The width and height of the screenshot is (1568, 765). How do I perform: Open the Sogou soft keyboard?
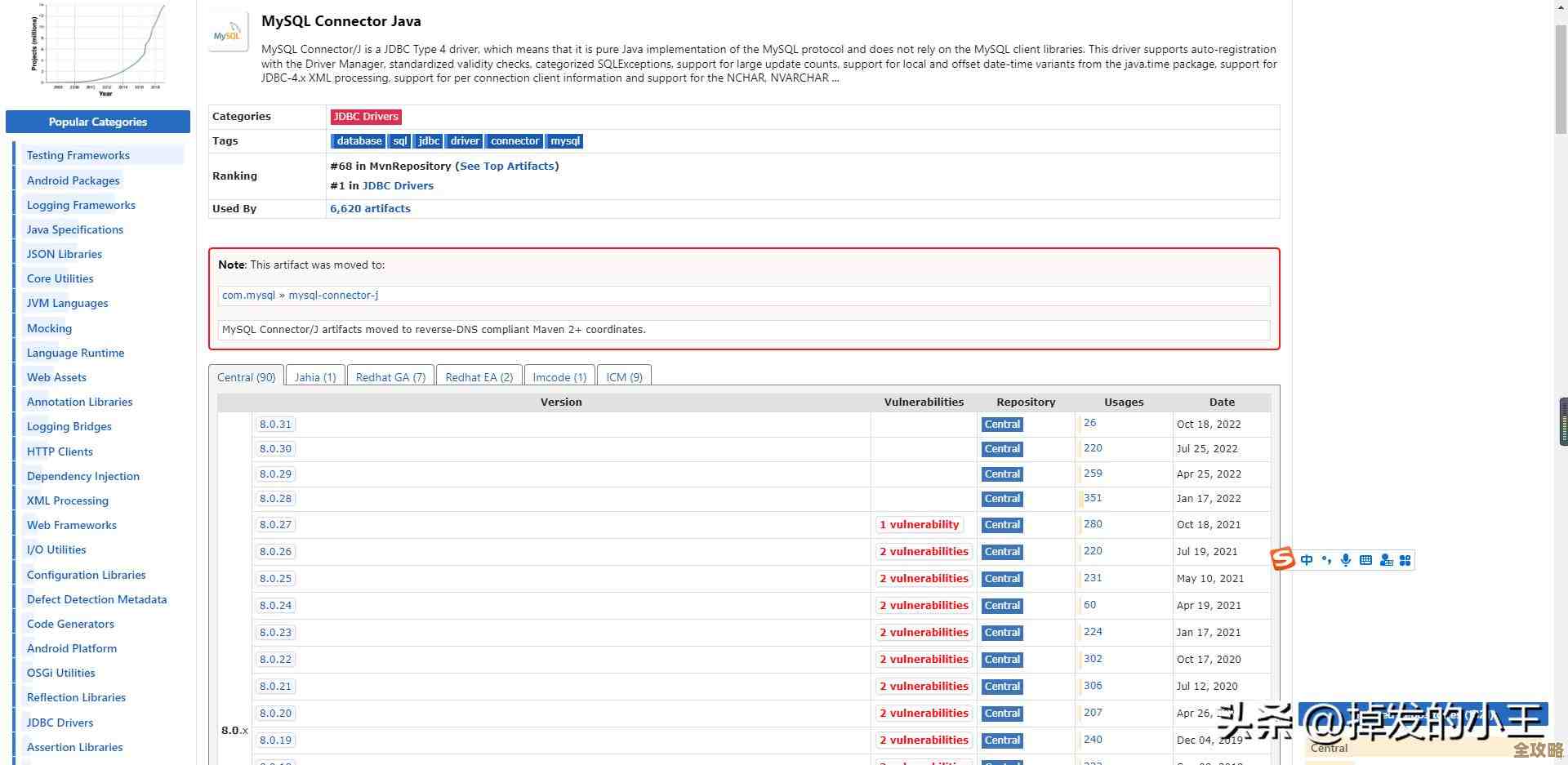tap(1365, 560)
